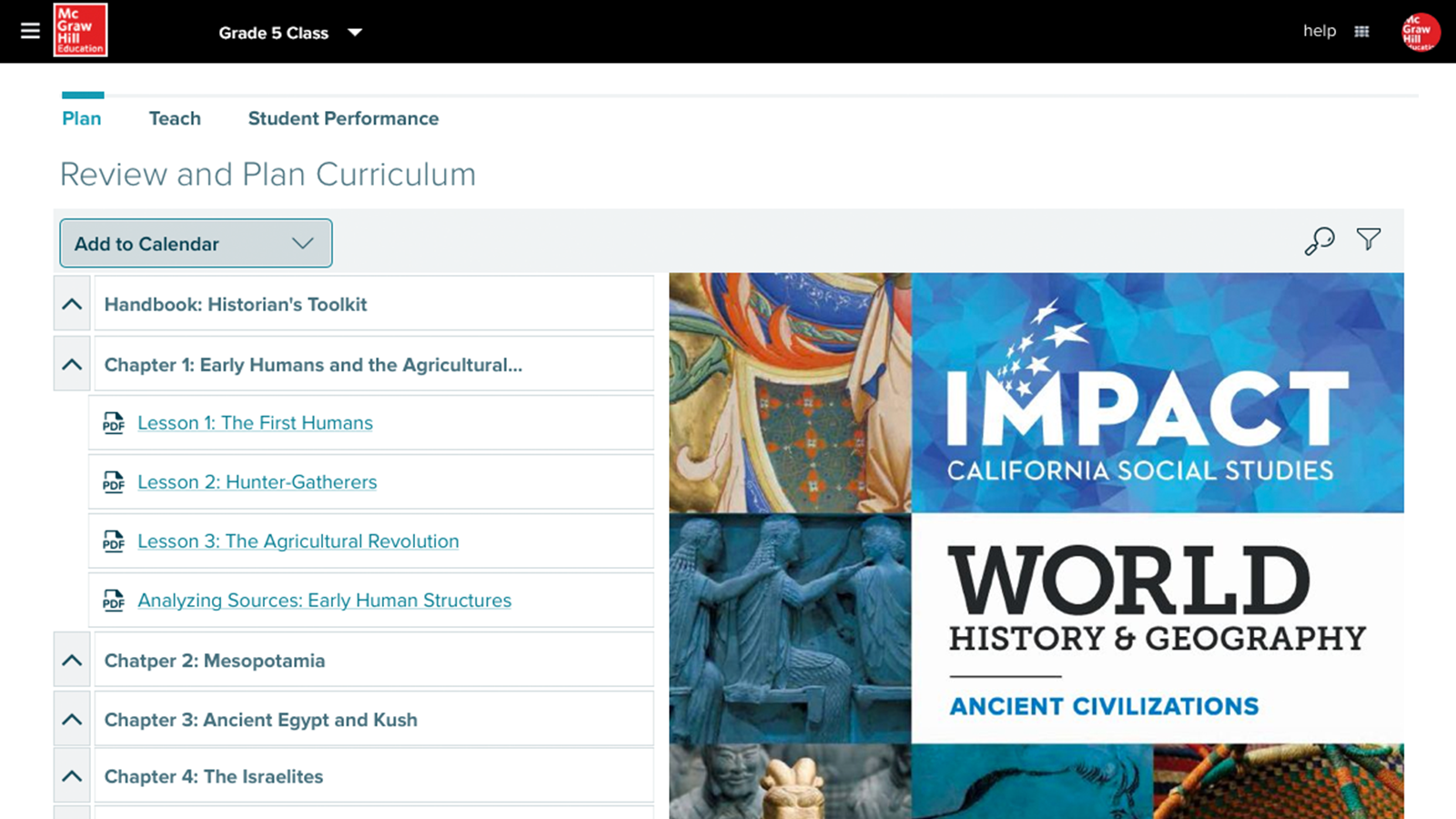Open the hamburger navigation menu
Image resolution: width=1456 pixels, height=819 pixels.
30,31
